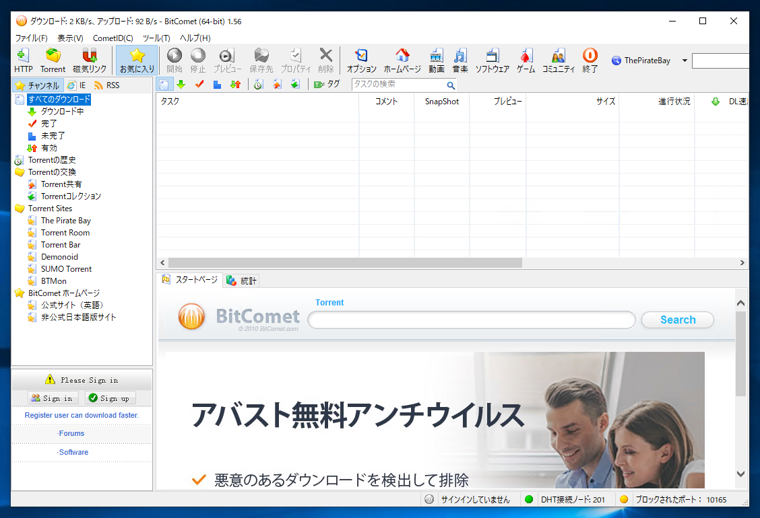Image resolution: width=760 pixels, height=518 pixels.
Task: Click the task search magnifier icon
Action: coord(451,85)
